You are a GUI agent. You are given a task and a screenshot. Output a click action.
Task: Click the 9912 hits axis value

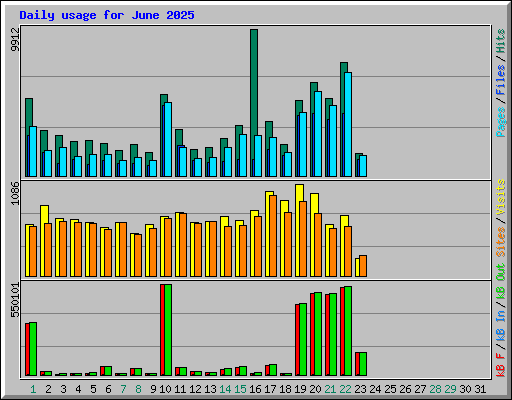click(15, 39)
